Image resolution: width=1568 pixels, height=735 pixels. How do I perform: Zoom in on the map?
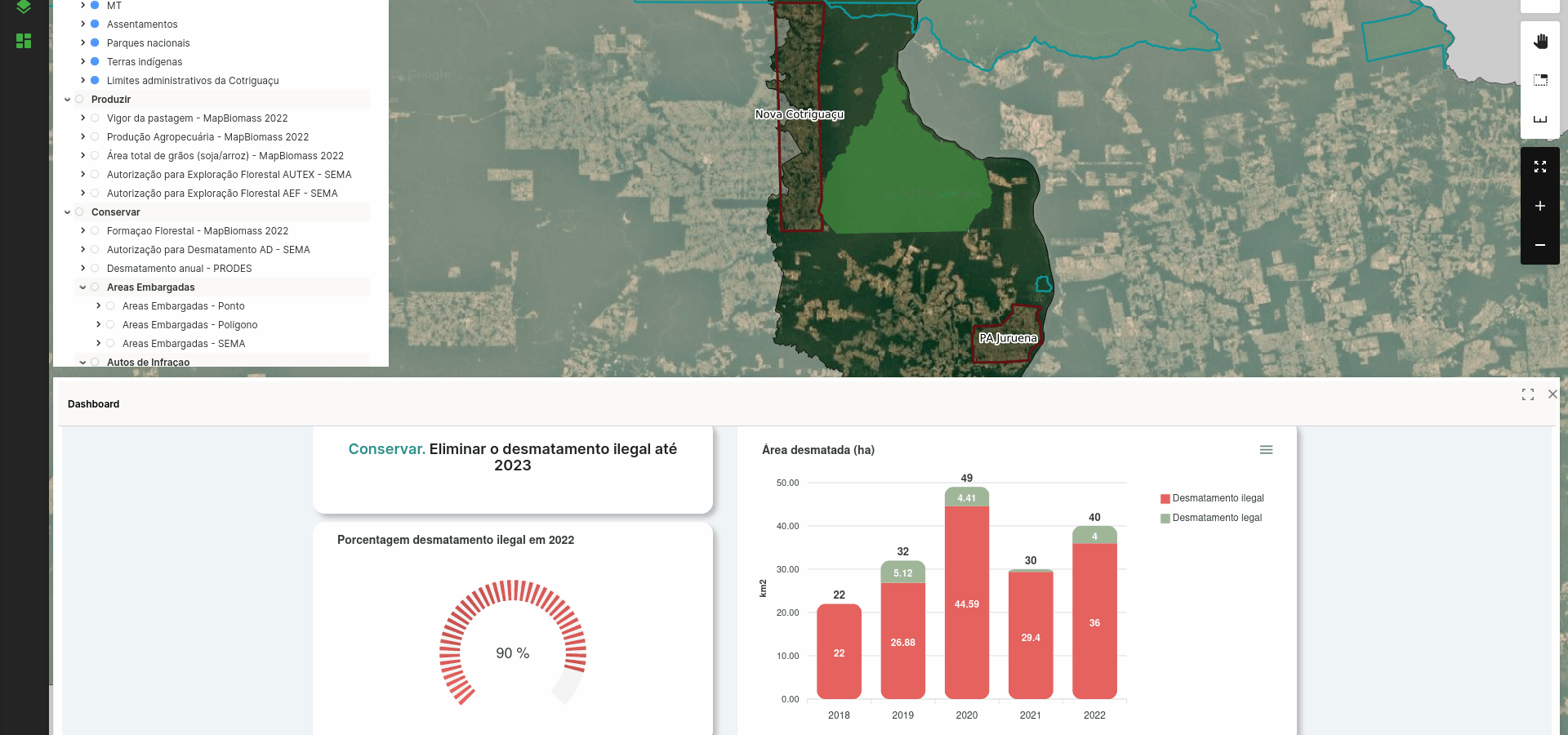point(1540,206)
